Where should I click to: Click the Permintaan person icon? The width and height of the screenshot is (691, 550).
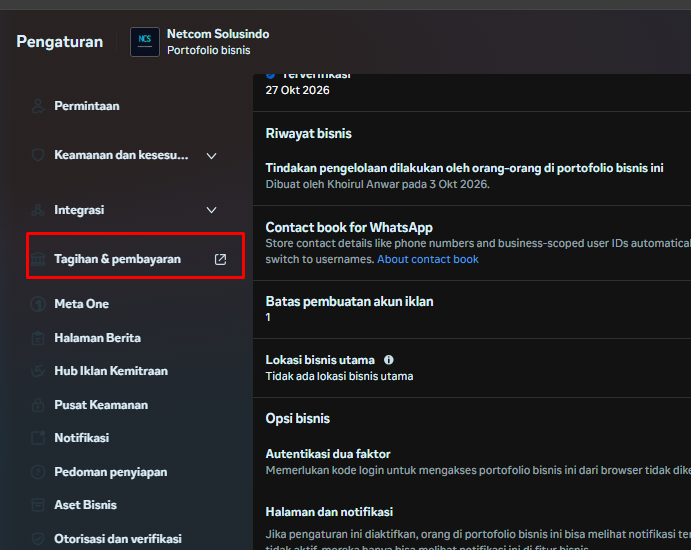tap(38, 106)
